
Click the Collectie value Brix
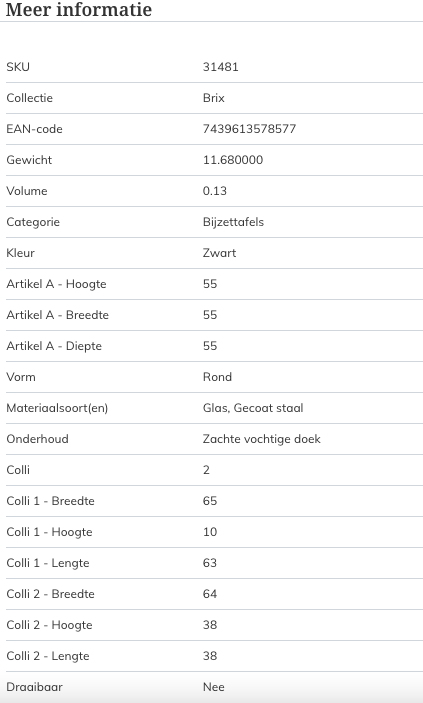(x=214, y=98)
